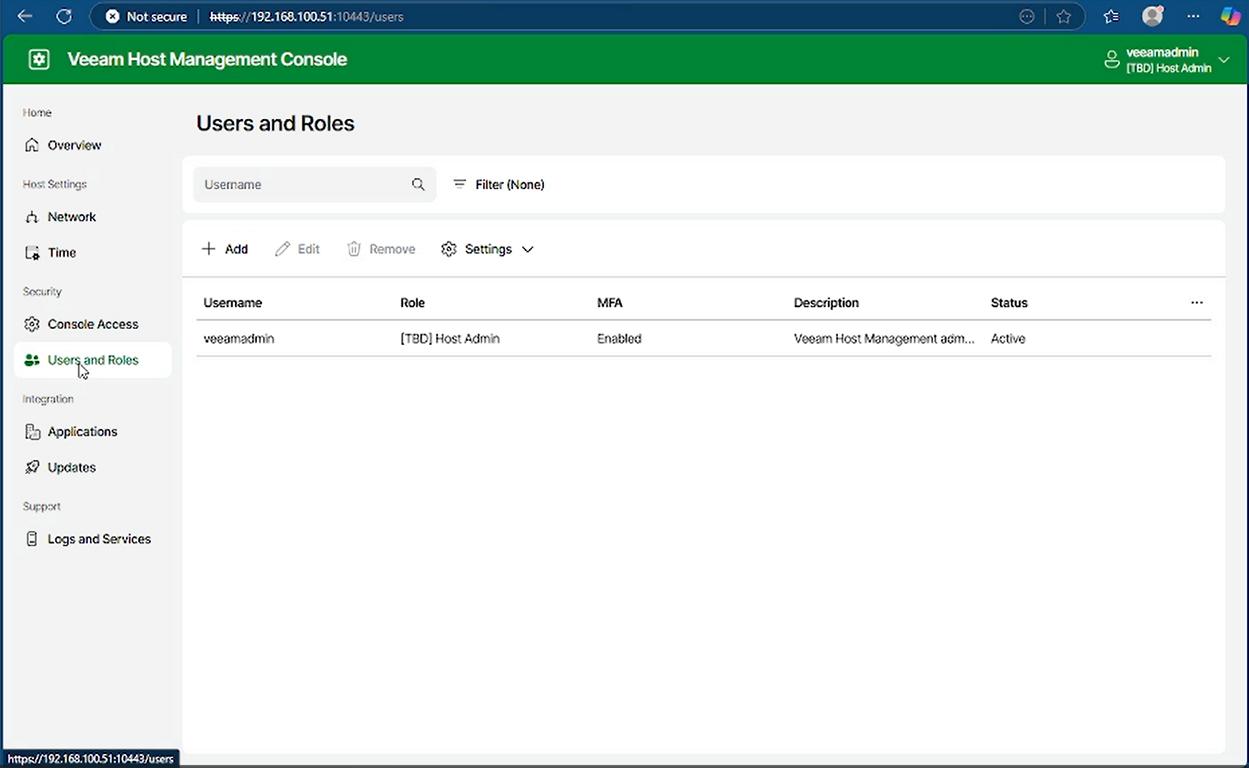Open the browser profile avatar icon

click(1152, 16)
